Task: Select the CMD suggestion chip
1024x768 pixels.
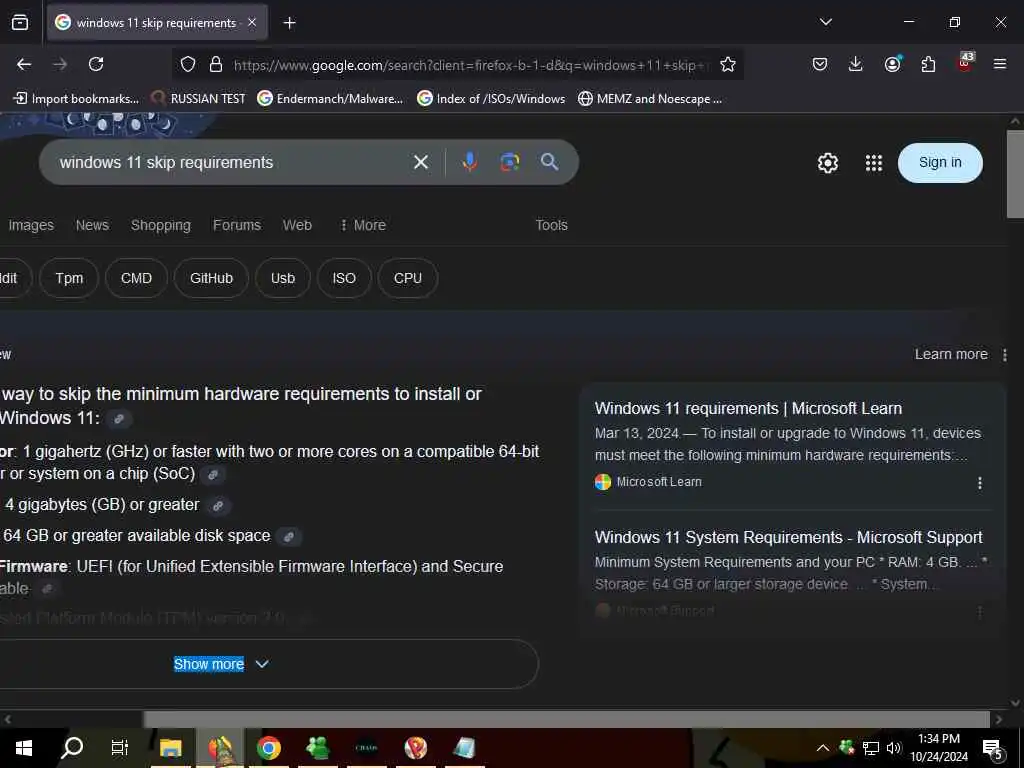Action: point(136,278)
